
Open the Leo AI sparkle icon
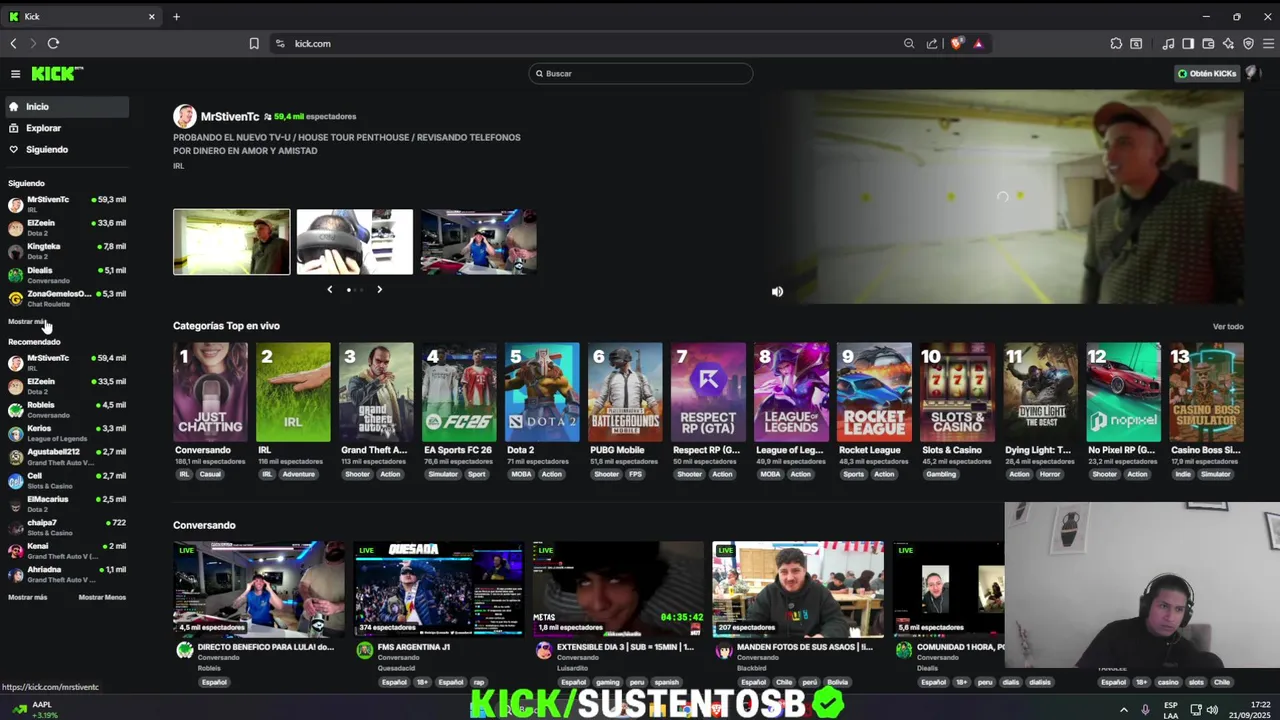coord(1228,43)
